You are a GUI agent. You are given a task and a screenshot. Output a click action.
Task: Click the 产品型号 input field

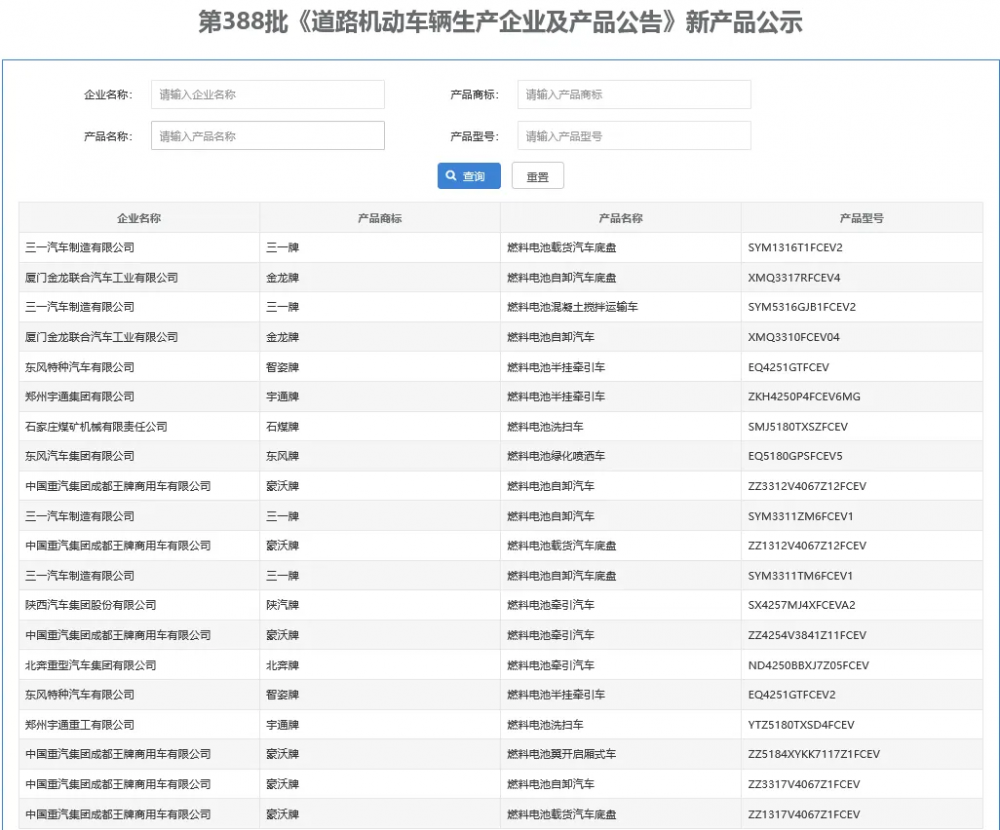click(634, 136)
